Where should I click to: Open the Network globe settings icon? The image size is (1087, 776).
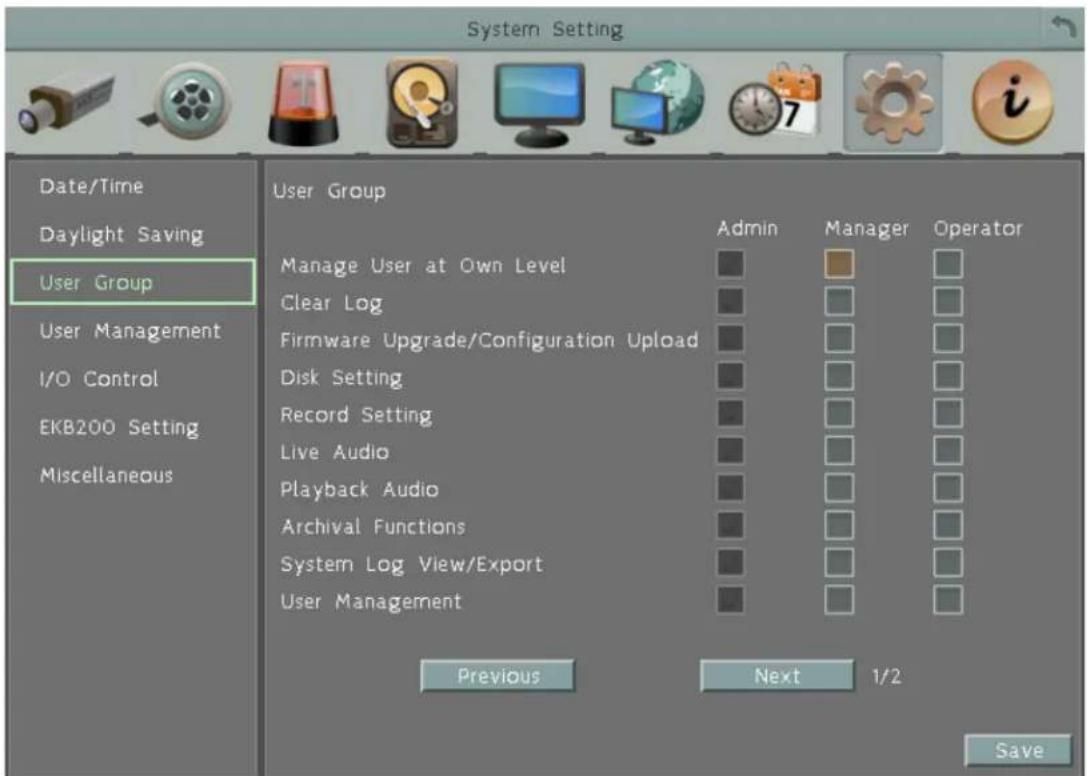pyautogui.click(x=657, y=103)
